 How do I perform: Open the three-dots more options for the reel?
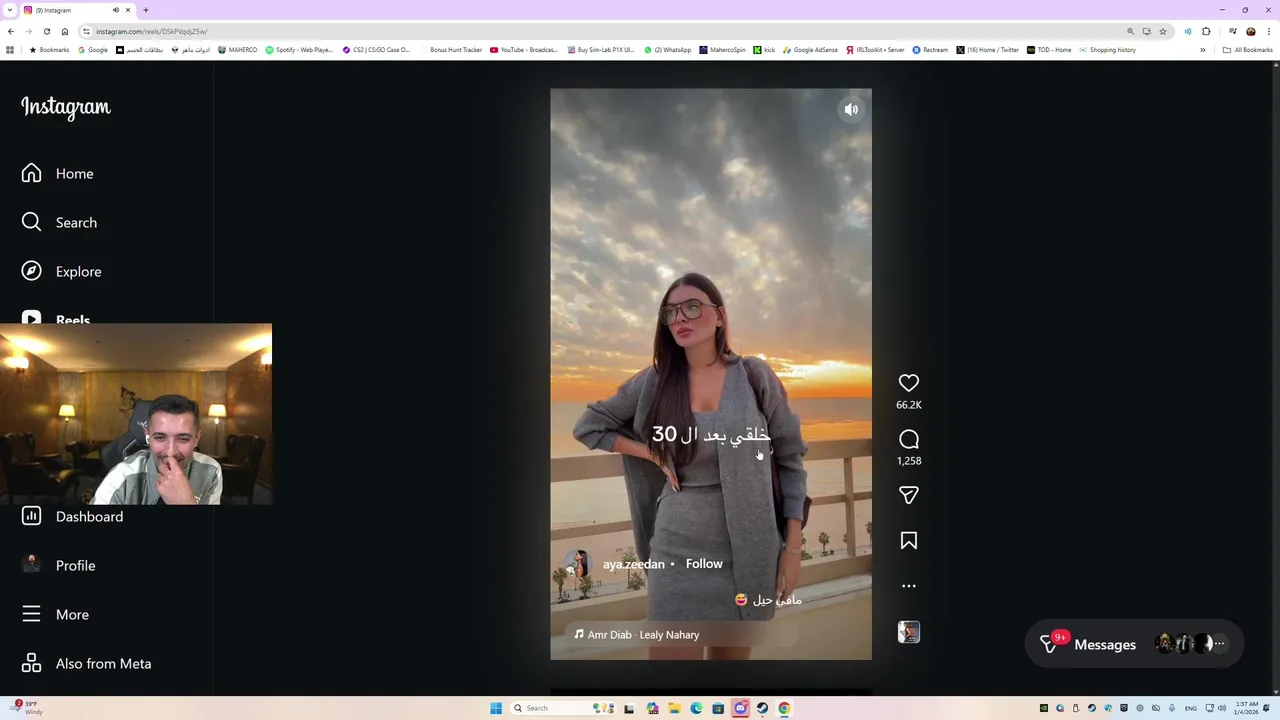(x=909, y=586)
